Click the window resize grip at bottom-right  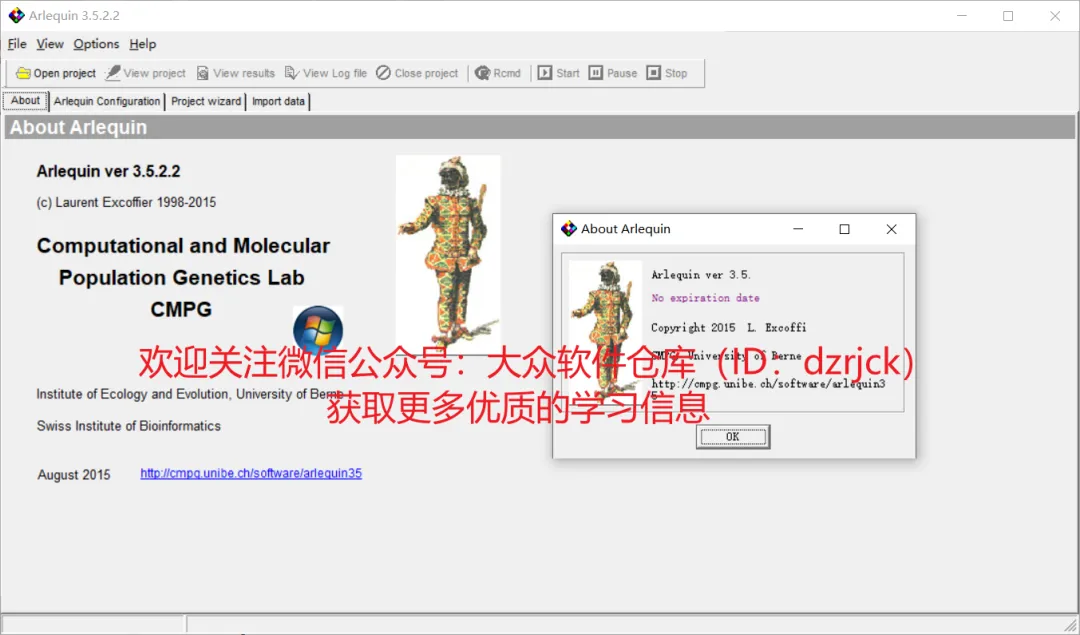1070,625
